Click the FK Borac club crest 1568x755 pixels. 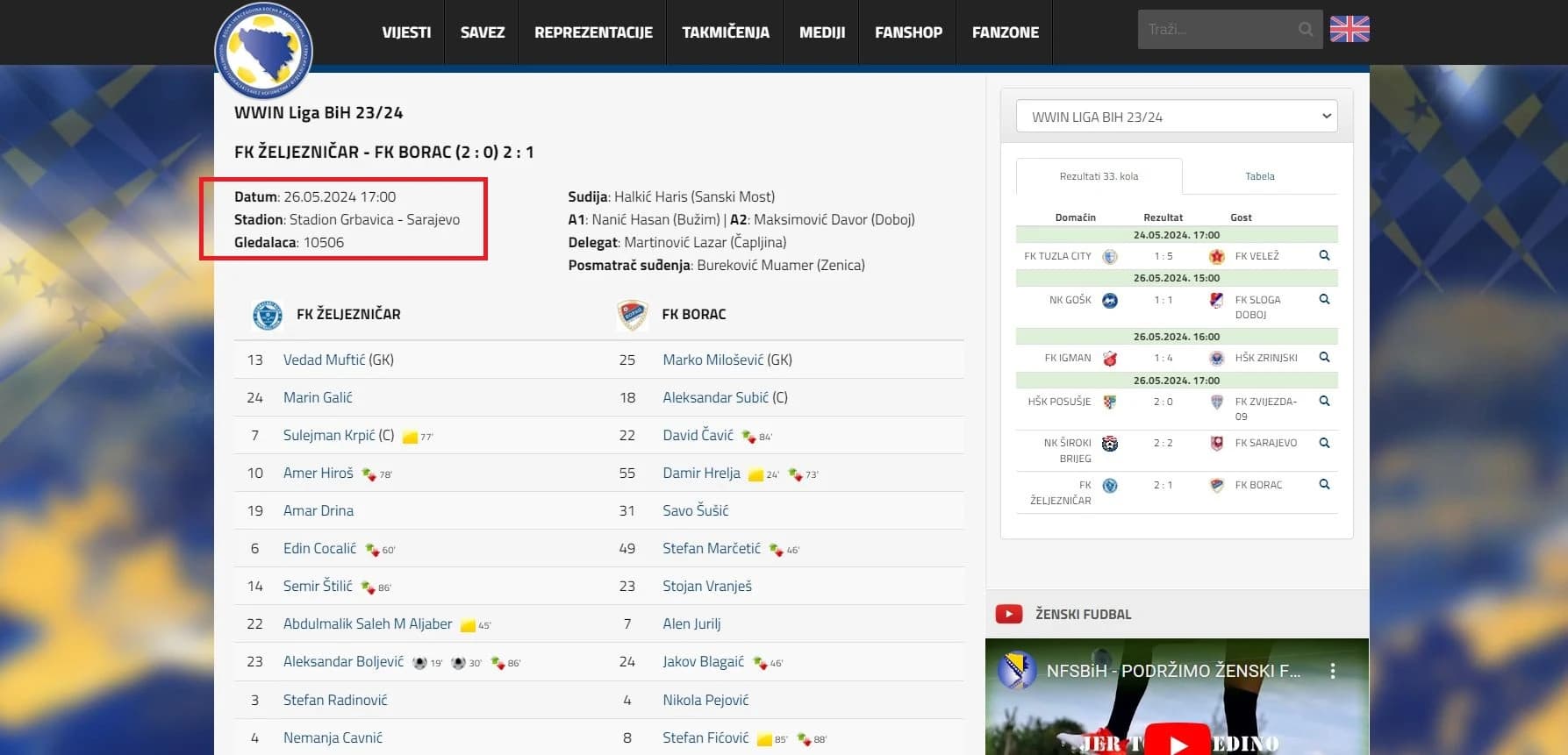pyautogui.click(x=632, y=314)
